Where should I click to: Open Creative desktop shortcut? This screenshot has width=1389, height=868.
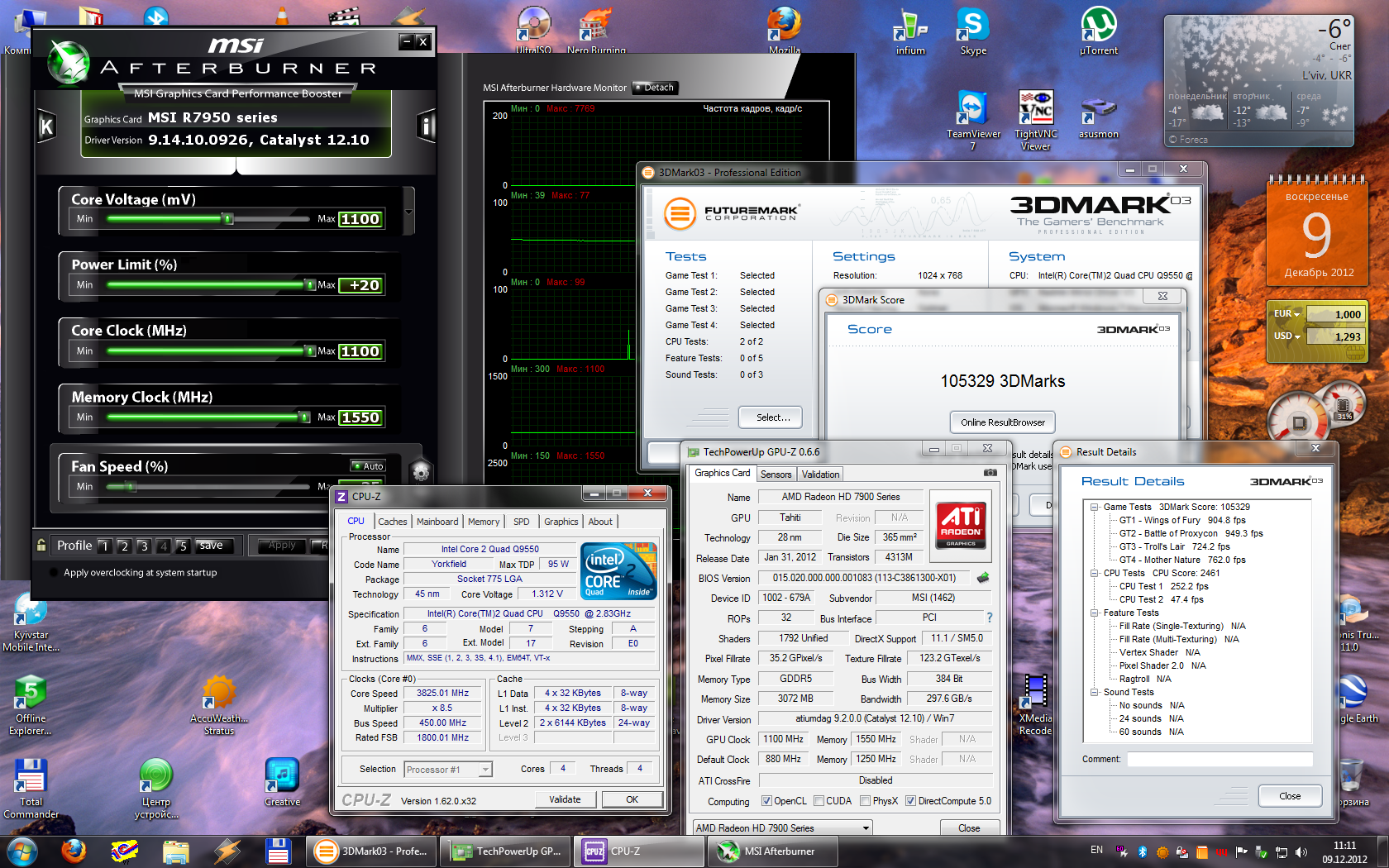(x=282, y=783)
